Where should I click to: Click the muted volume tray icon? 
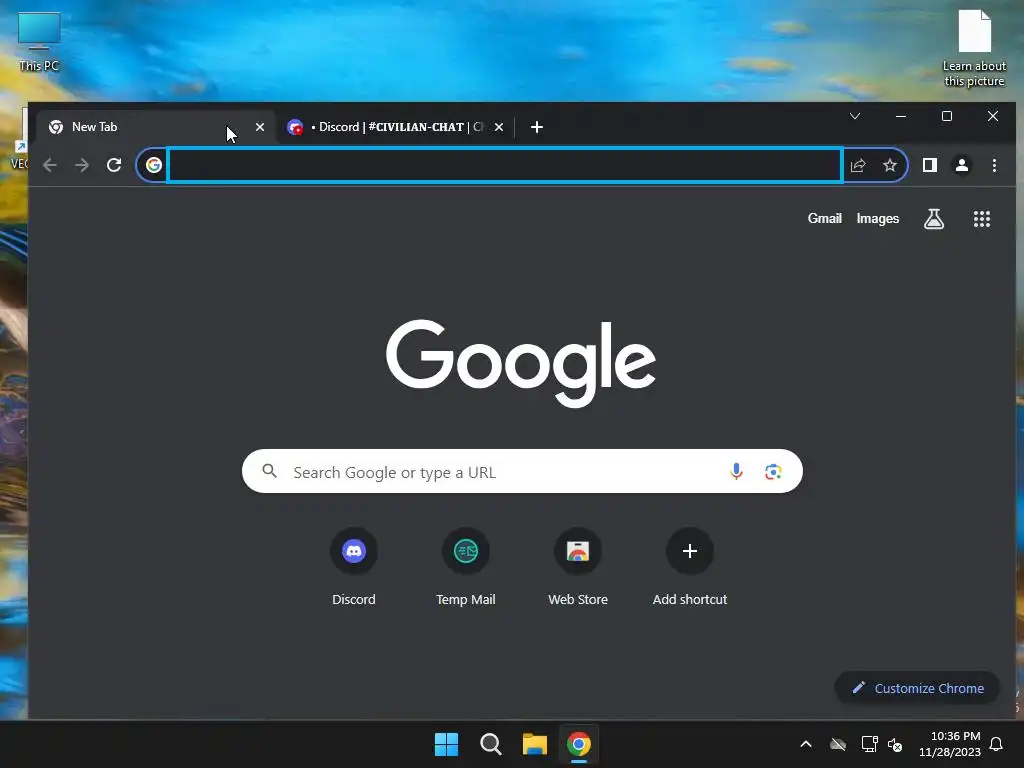[895, 744]
